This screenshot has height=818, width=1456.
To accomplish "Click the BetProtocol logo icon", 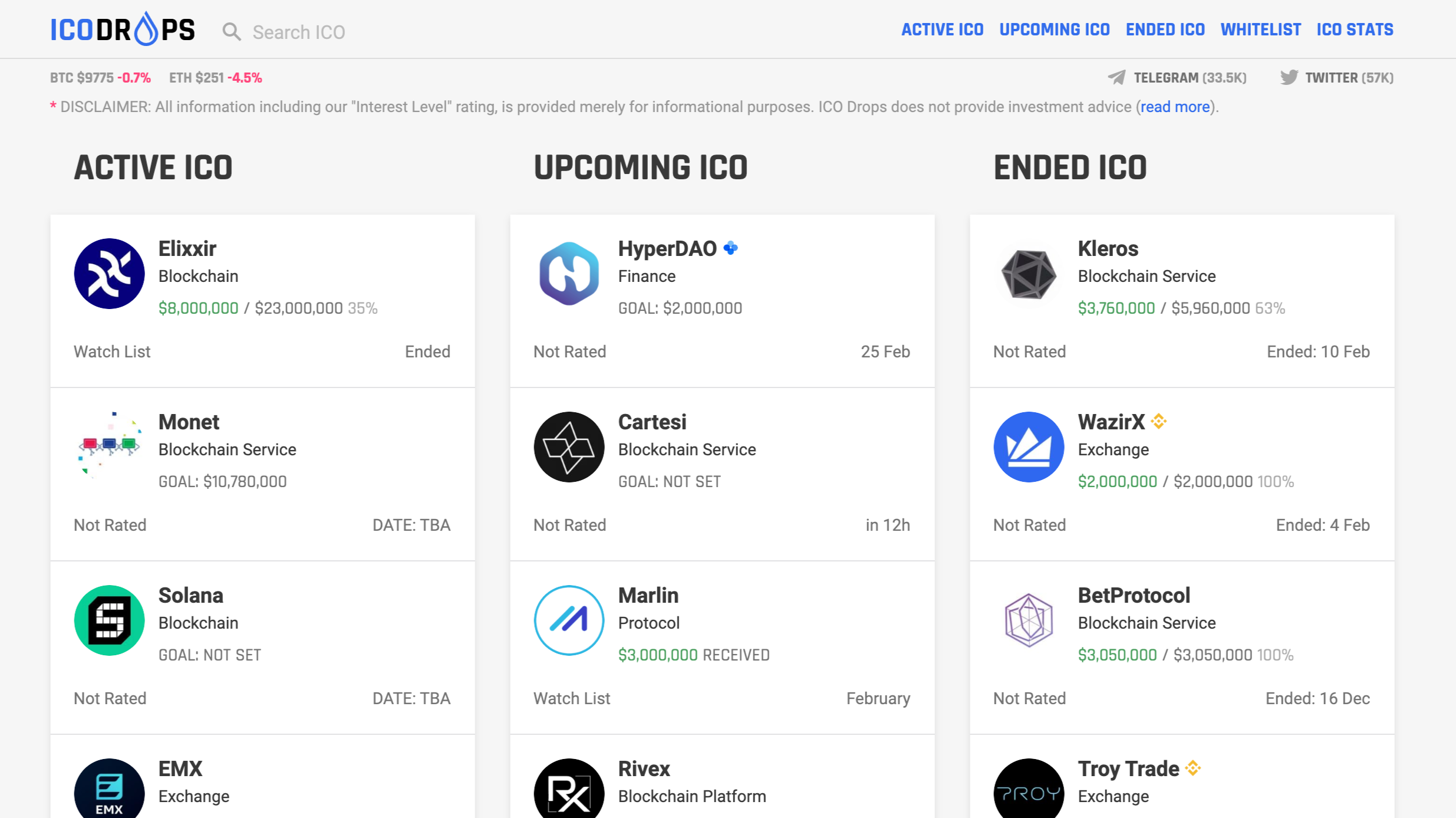I will click(1029, 620).
